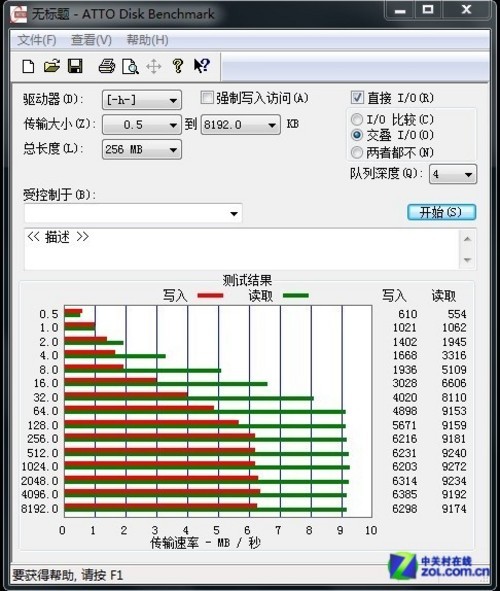This screenshot has height=591, width=500.
Task: Click the red 写入 legend bar
Action: click(x=210, y=296)
